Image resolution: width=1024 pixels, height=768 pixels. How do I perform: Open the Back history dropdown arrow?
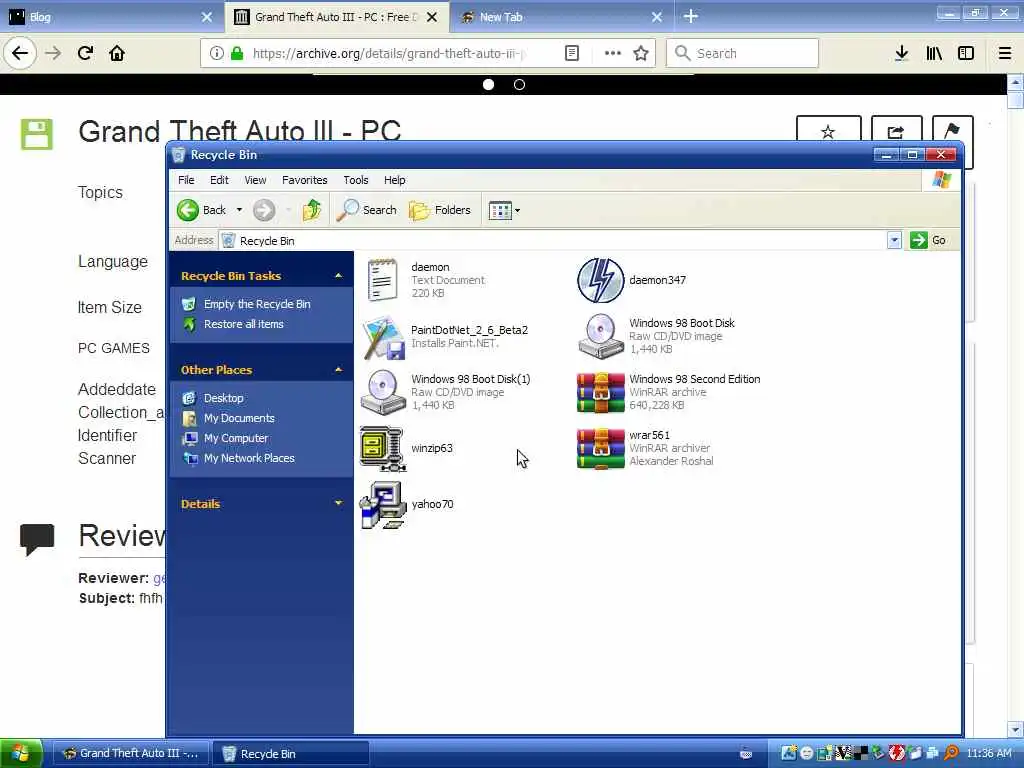(x=239, y=210)
